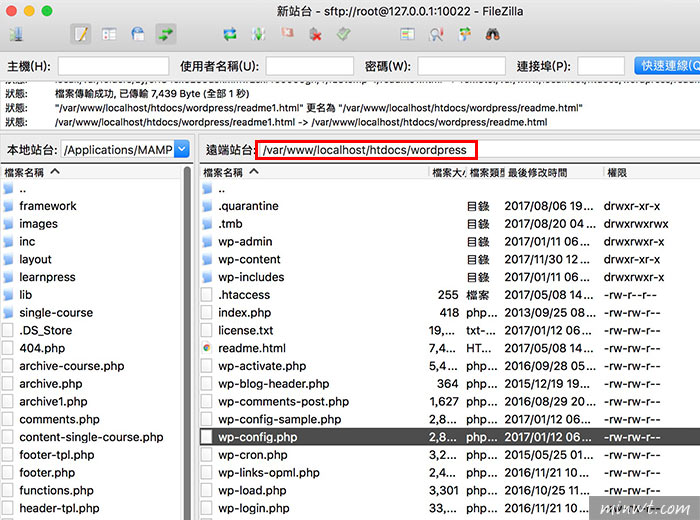Select remote wp-login.php file
This screenshot has width=700, height=520.
coord(254,508)
